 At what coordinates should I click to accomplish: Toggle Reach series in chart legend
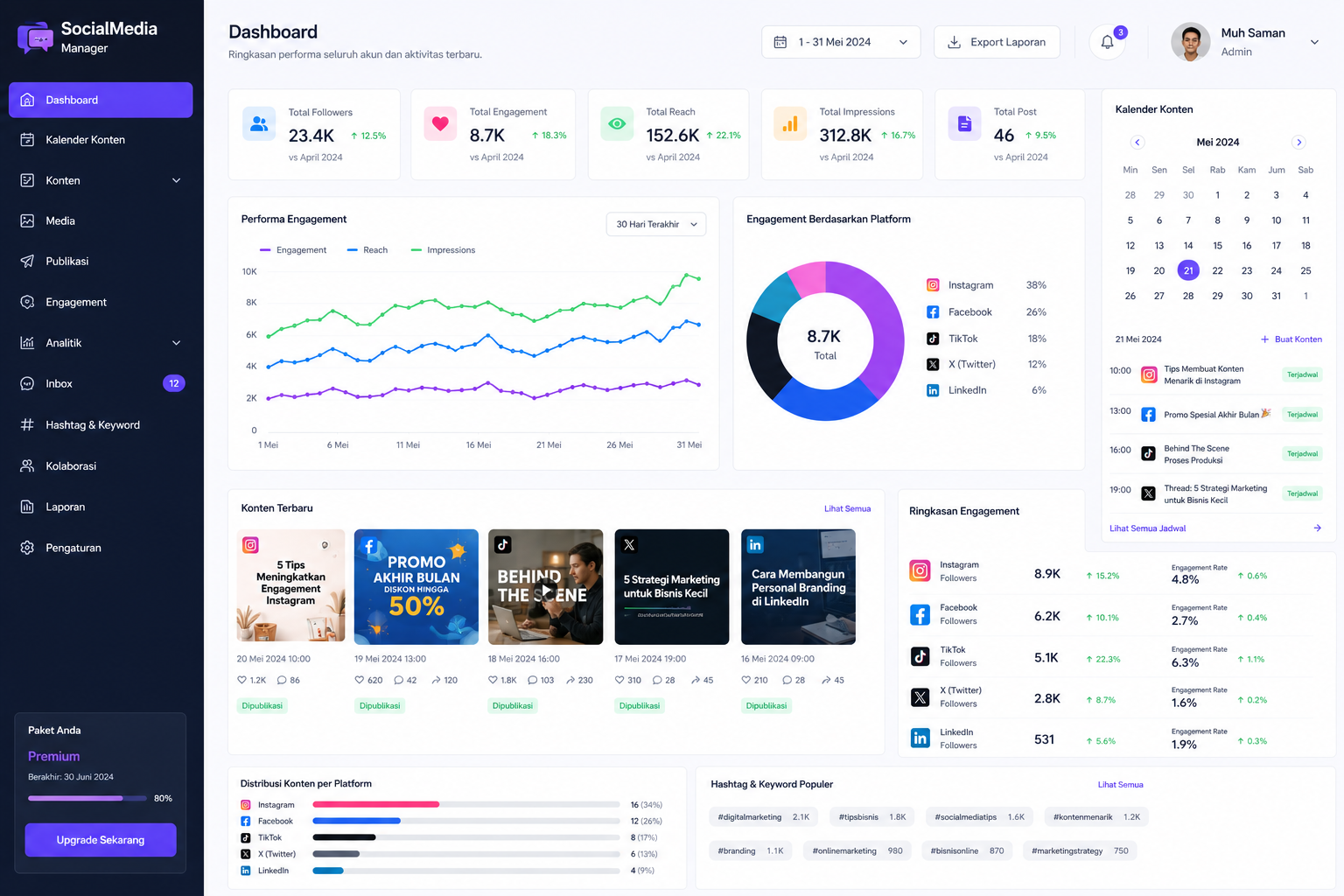click(367, 250)
